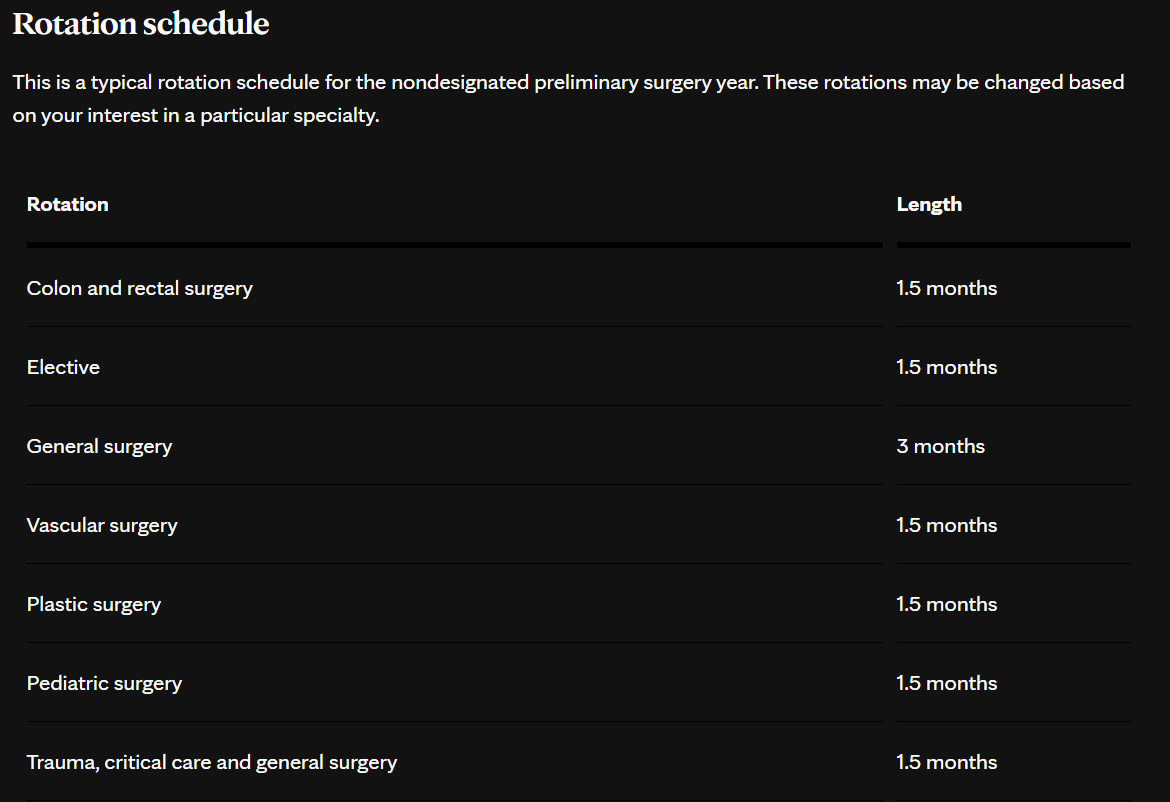Click the "3 months" length cell
Image resolution: width=1170 pixels, height=802 pixels.
tap(941, 447)
